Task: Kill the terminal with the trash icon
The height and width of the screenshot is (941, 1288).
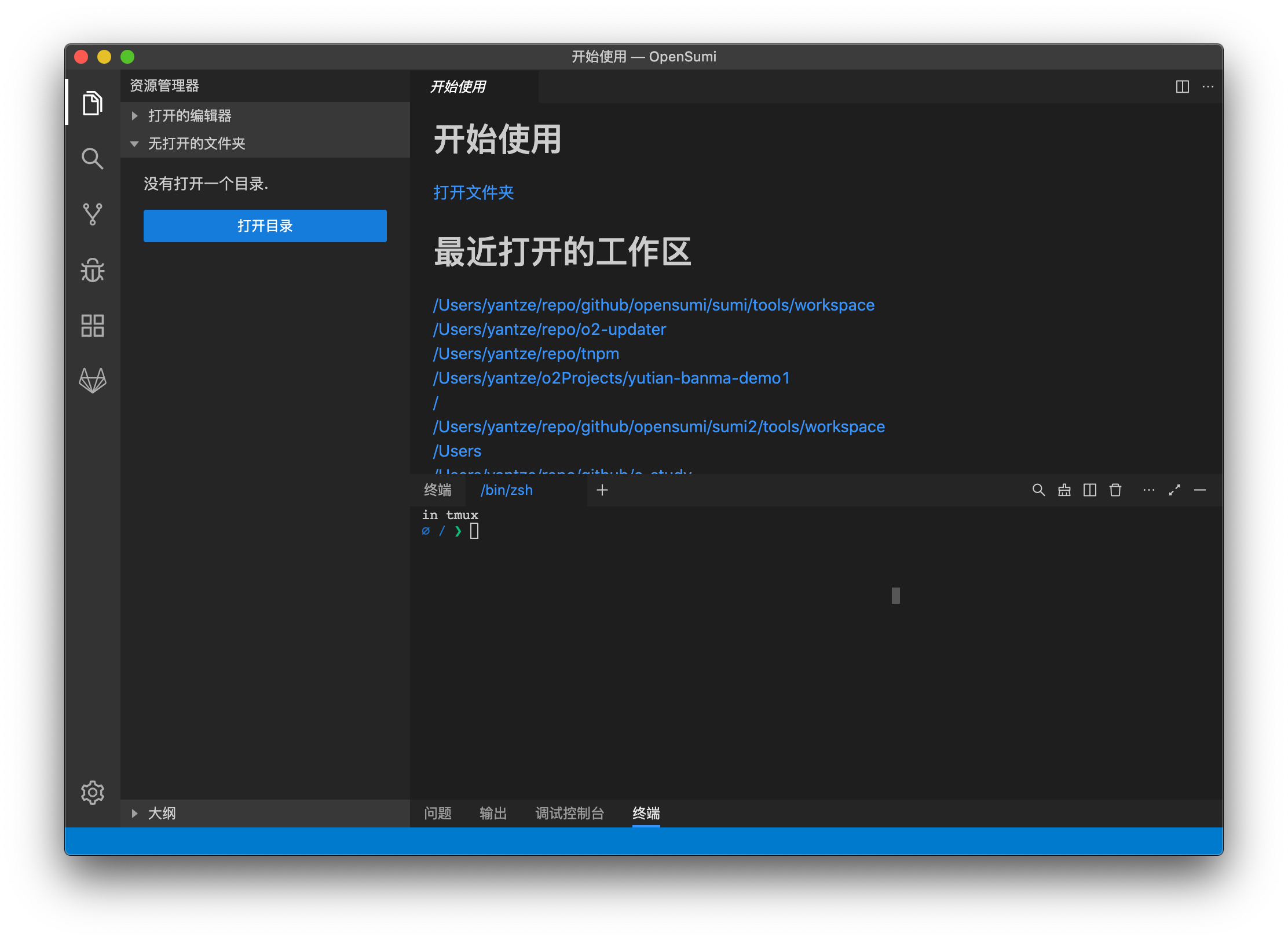Action: 1115,490
